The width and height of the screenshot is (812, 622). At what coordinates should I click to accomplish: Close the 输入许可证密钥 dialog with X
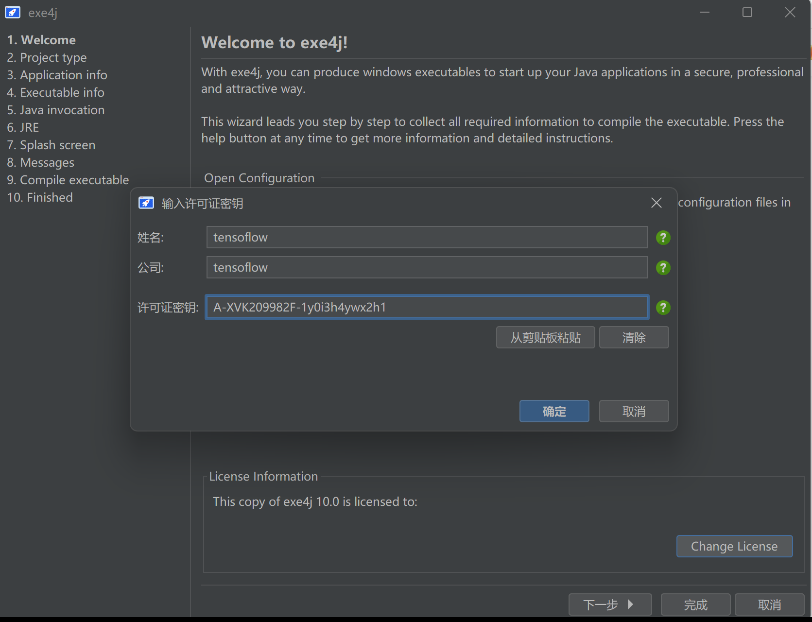coord(656,203)
